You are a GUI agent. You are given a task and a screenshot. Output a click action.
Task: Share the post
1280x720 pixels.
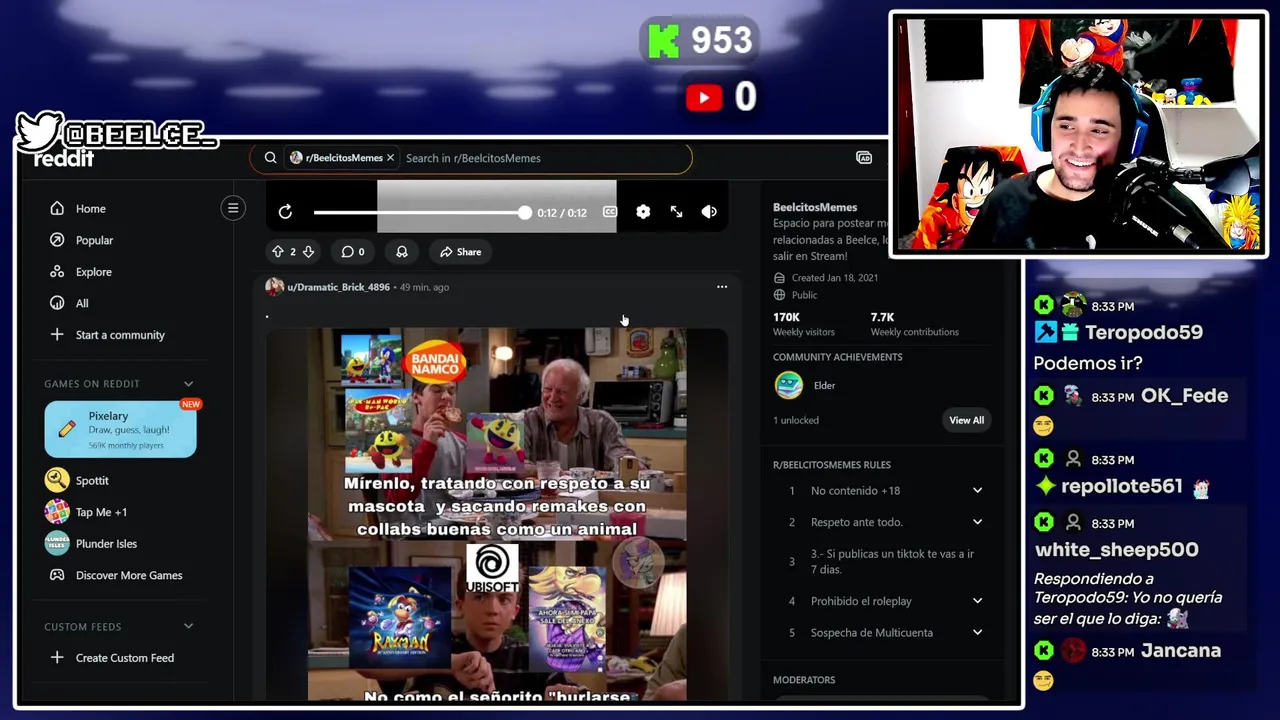pyautogui.click(x=460, y=252)
